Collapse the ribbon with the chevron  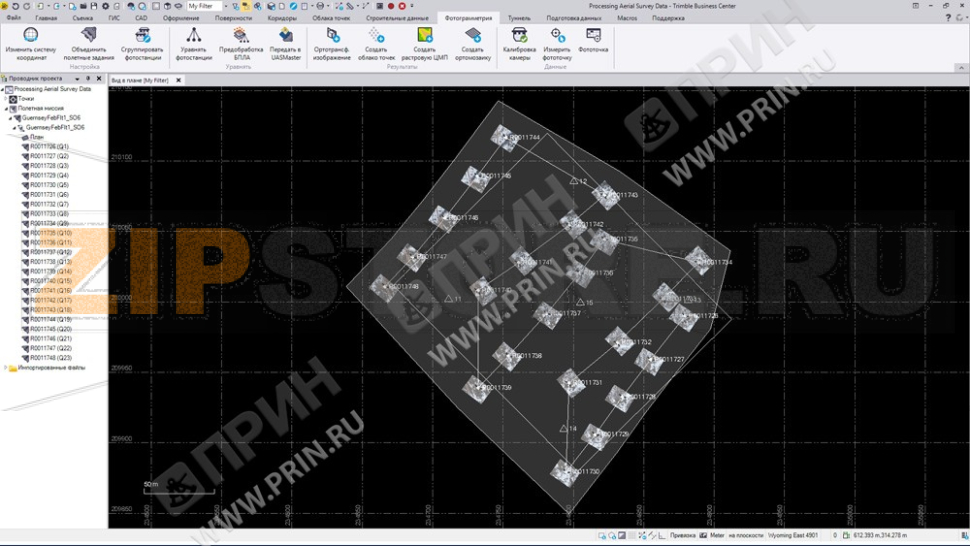[961, 67]
